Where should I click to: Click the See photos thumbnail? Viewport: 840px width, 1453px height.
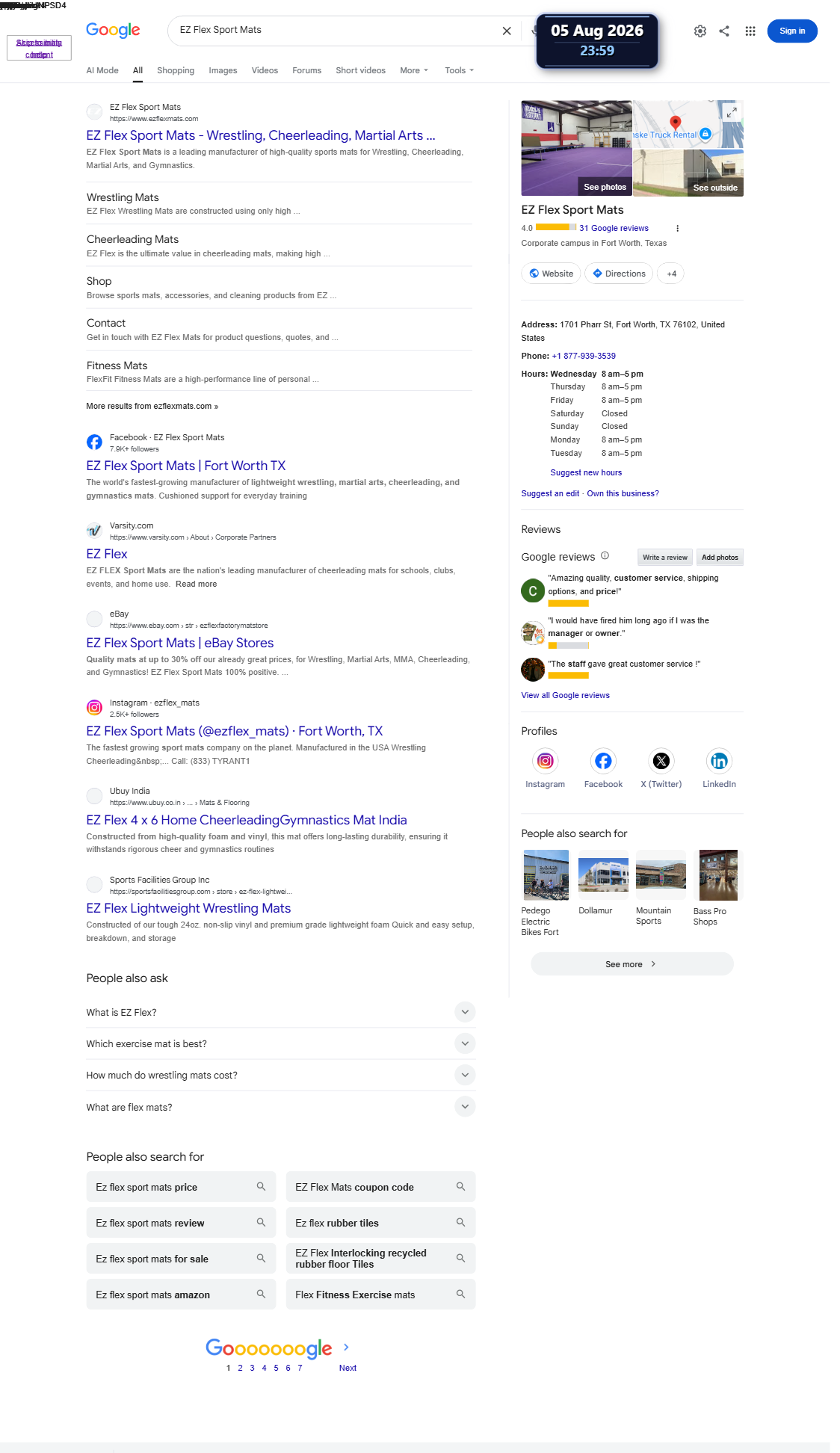(x=576, y=148)
